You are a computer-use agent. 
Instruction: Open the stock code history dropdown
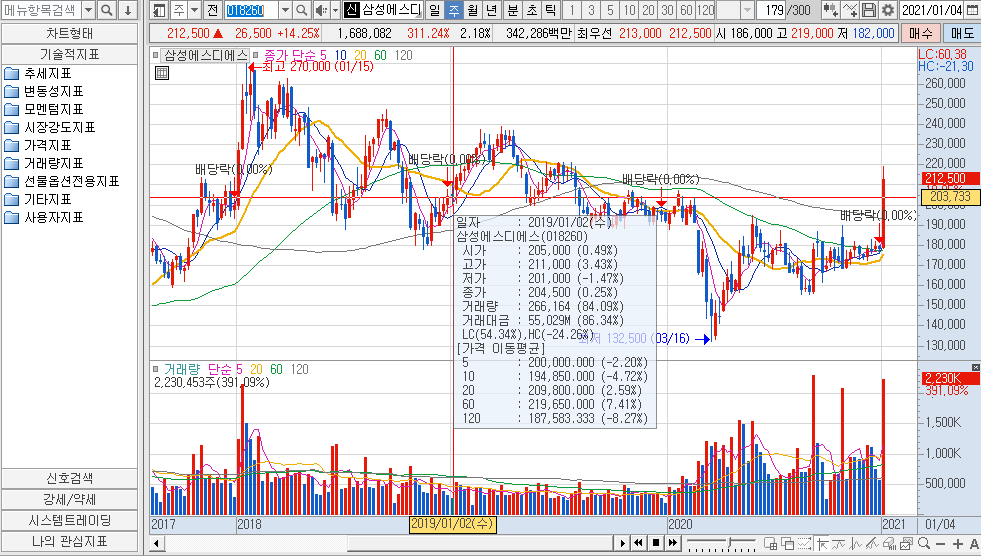click(285, 10)
